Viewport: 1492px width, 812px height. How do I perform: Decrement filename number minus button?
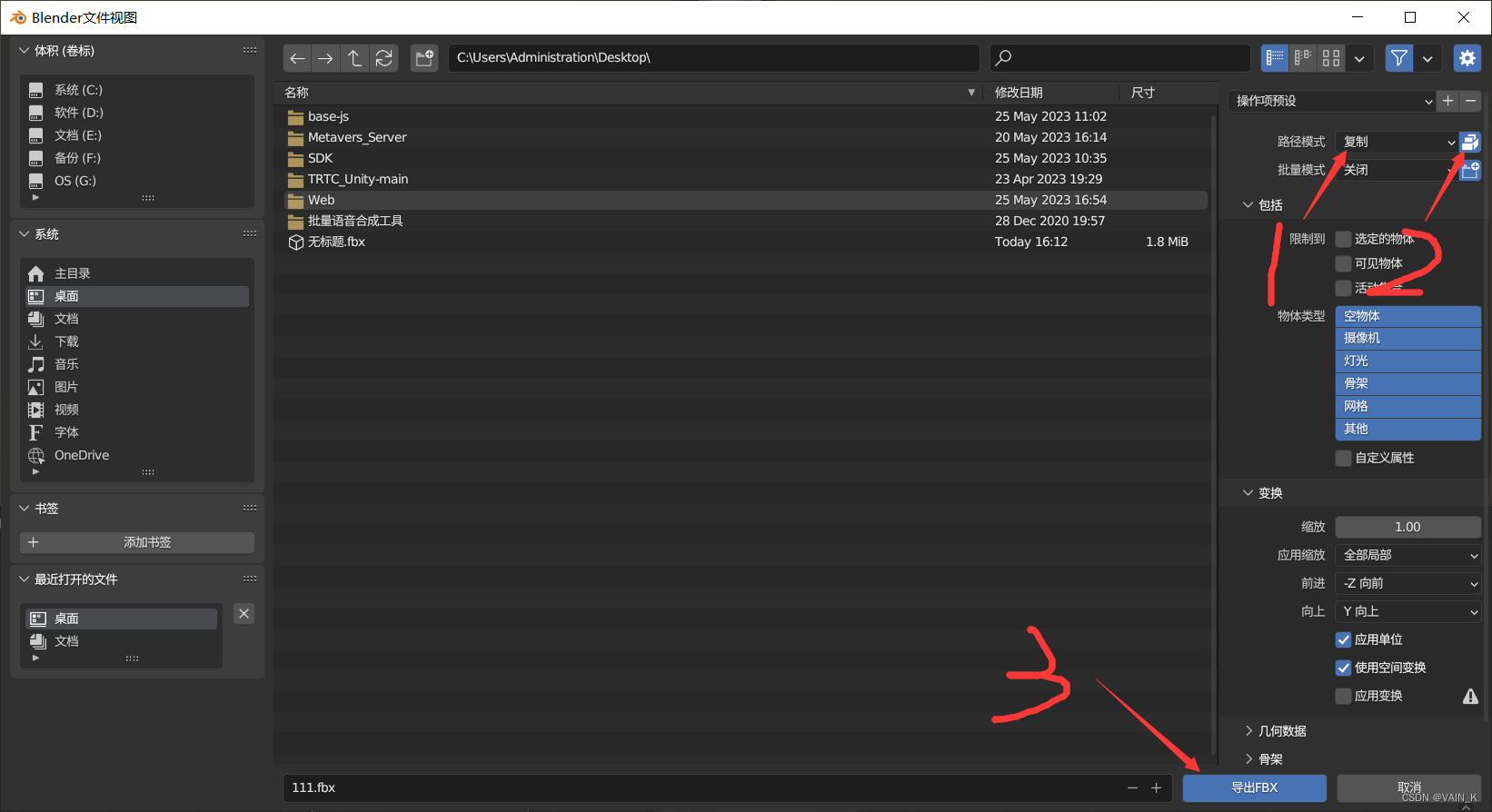(x=1132, y=787)
